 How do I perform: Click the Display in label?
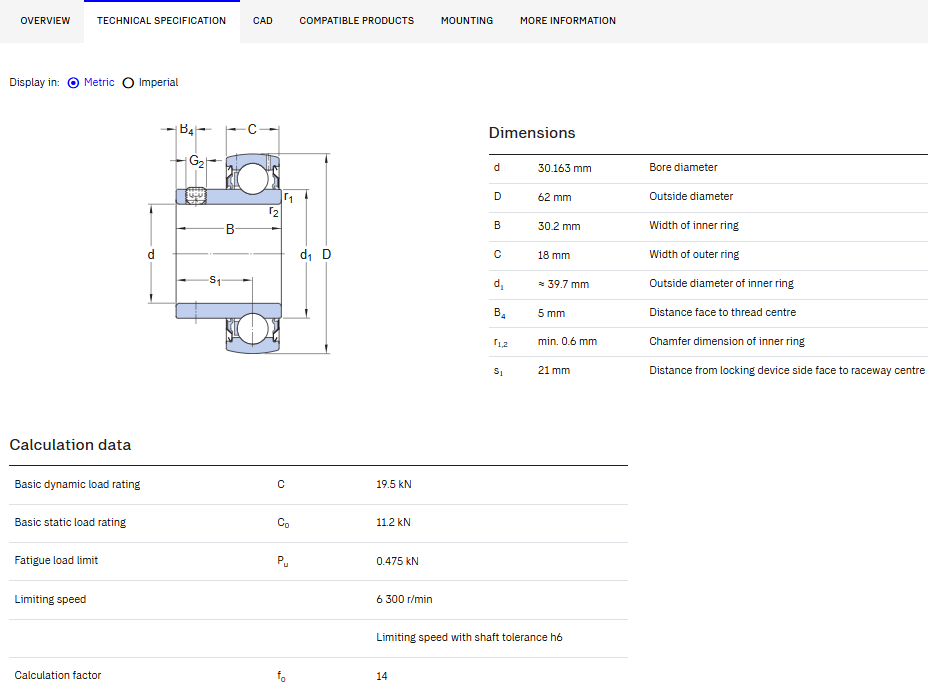pos(34,82)
